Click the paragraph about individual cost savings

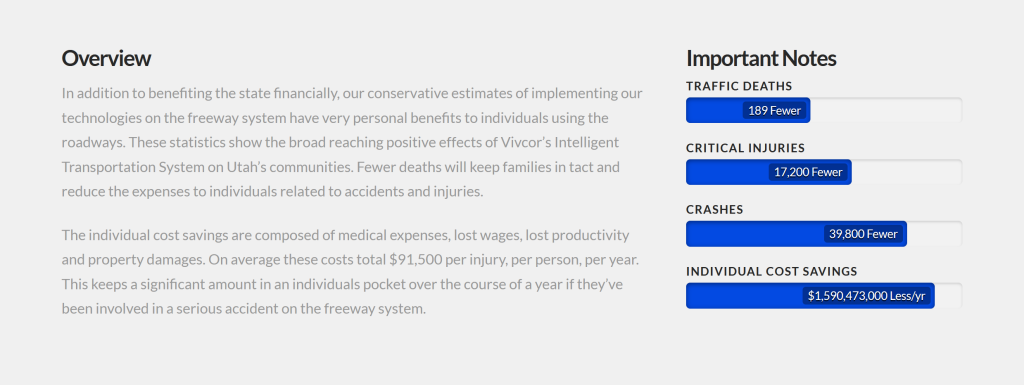[x=350, y=271]
